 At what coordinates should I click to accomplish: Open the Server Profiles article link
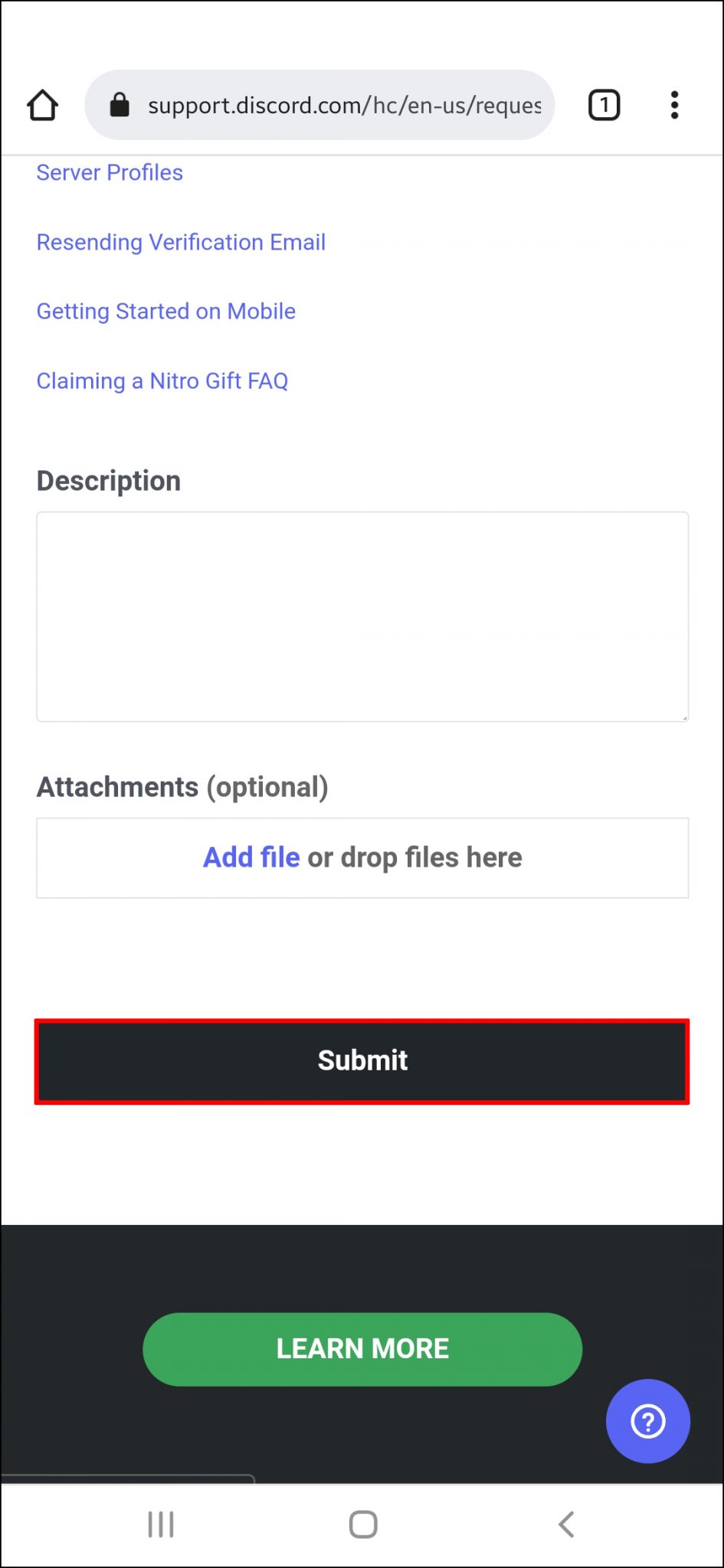coord(110,173)
